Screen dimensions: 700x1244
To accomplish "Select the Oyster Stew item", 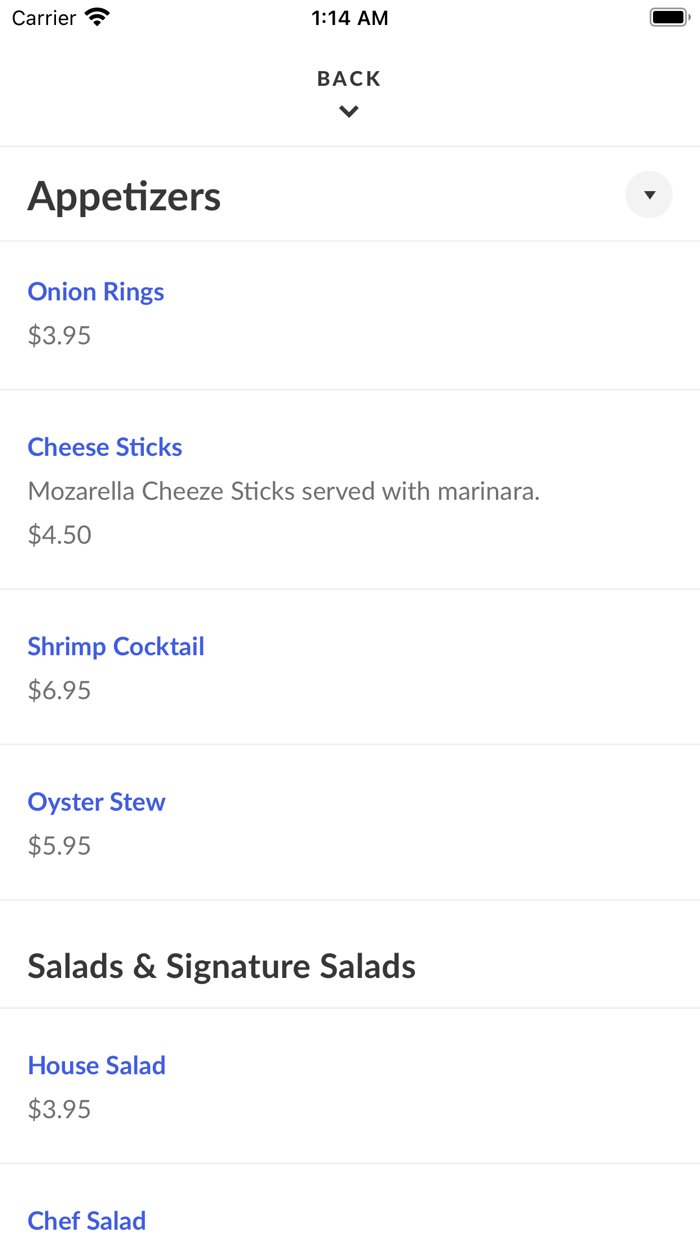I will [x=97, y=802].
